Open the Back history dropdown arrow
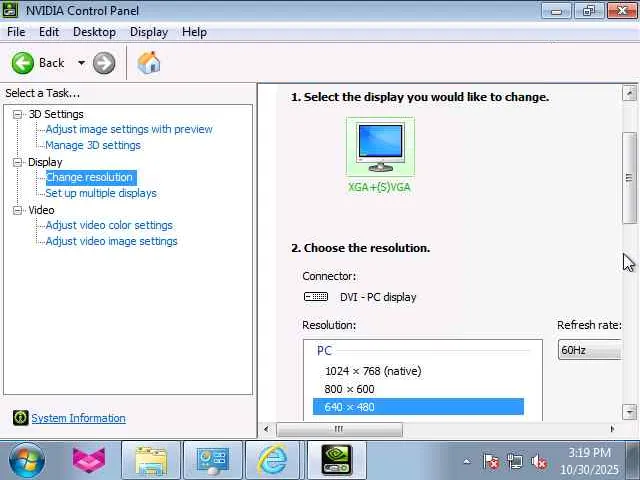This screenshot has width=640, height=480. pyautogui.click(x=81, y=63)
